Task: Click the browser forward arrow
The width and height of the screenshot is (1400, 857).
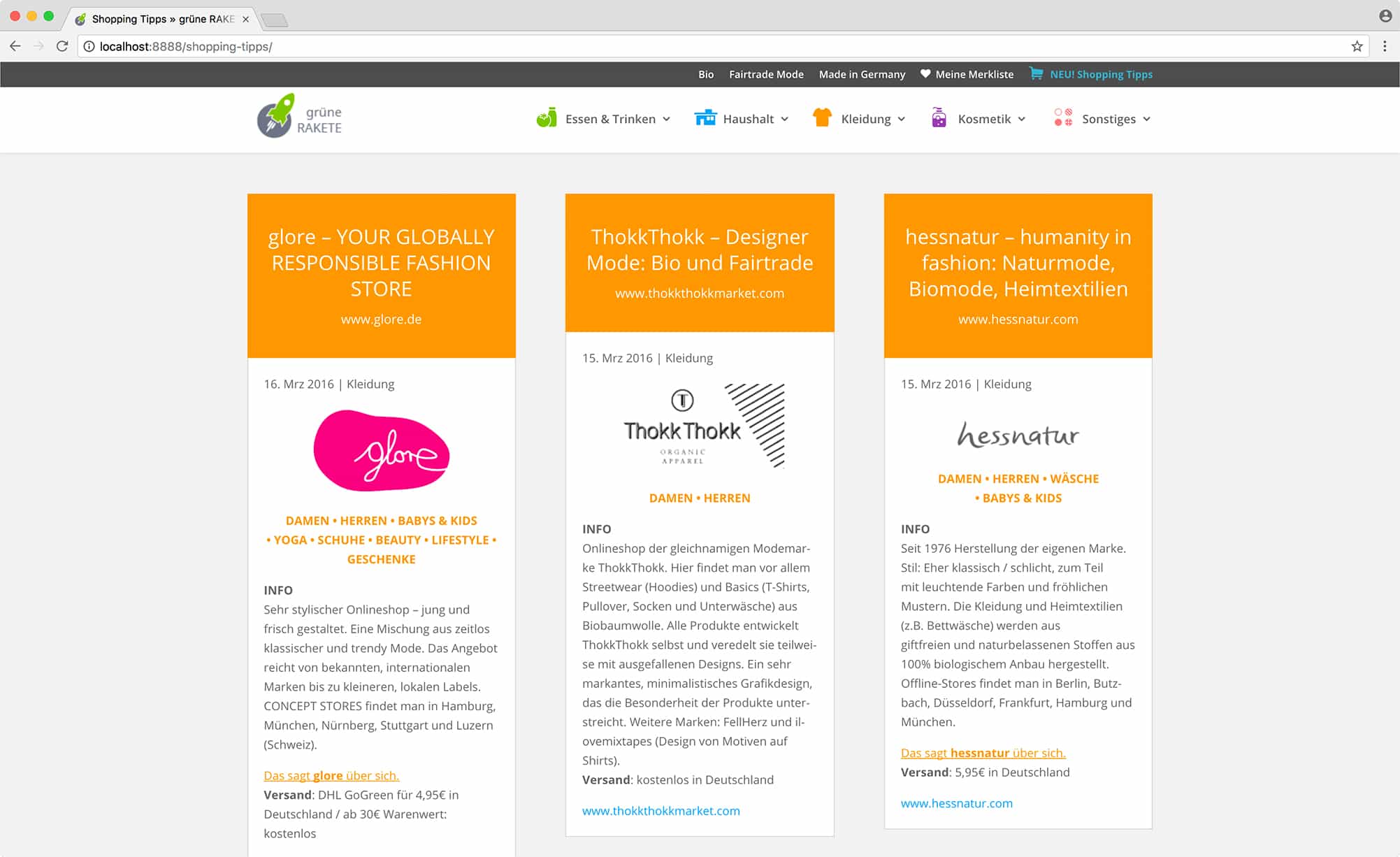Action: 38,46
